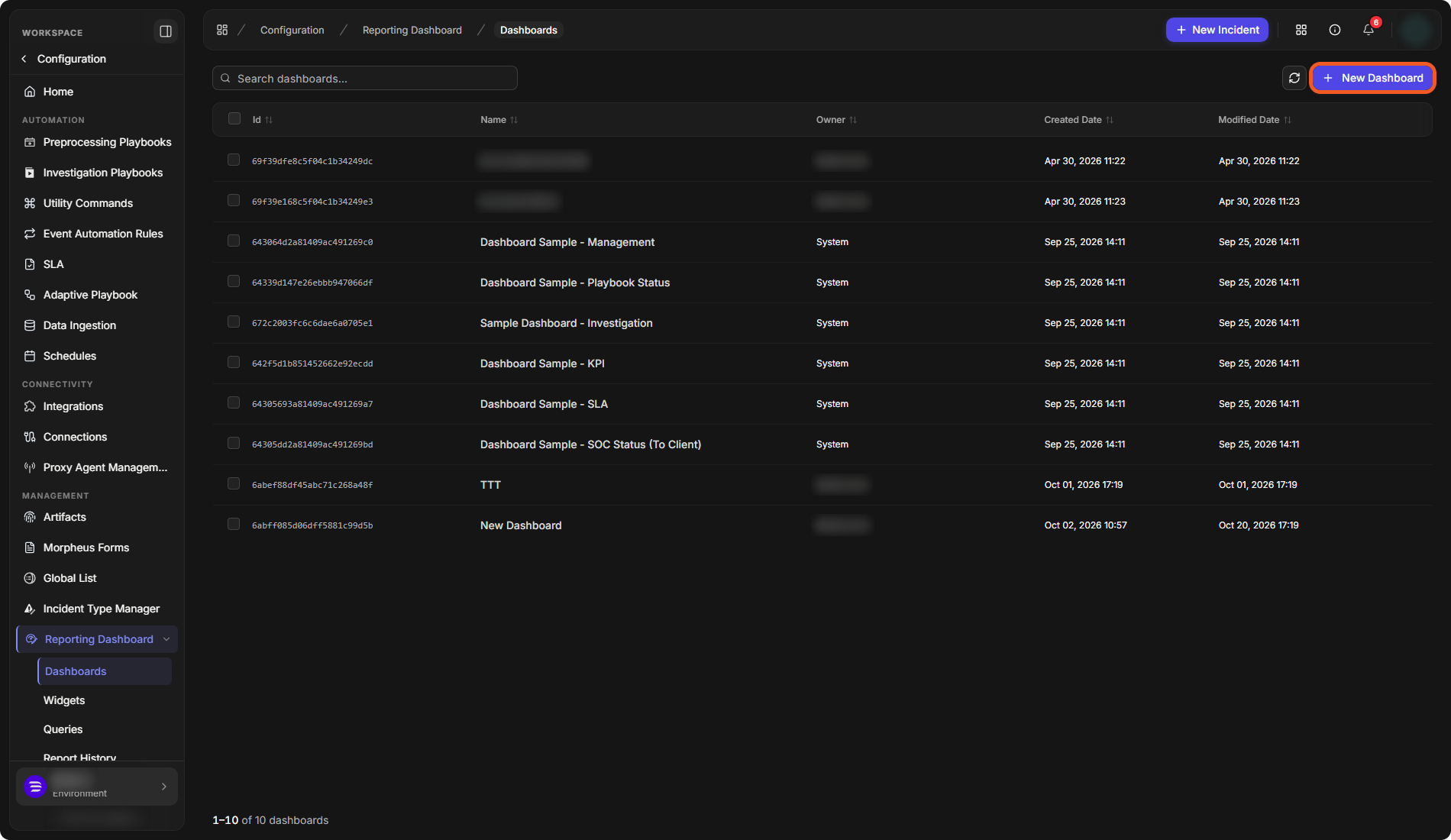
Task: Check the Dashboard Sample - Playbook Status row
Action: click(234, 281)
